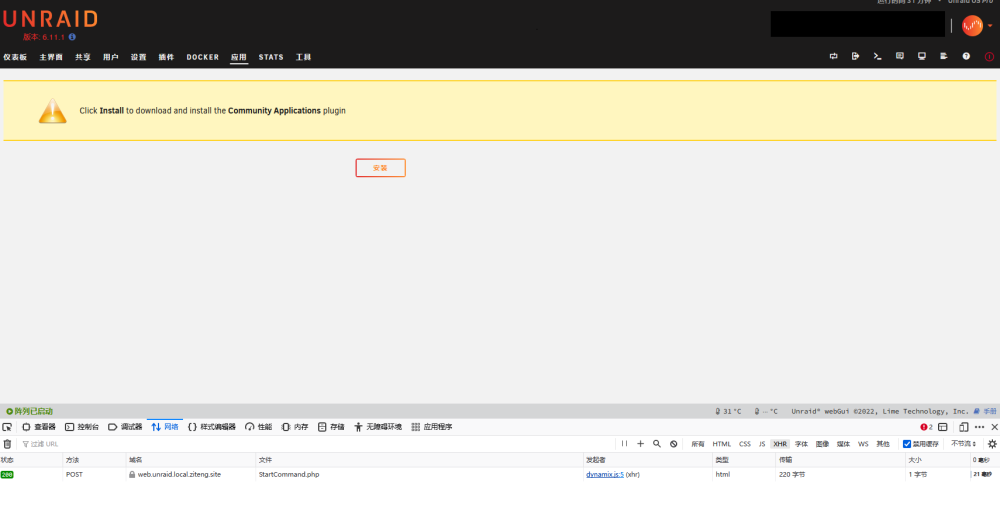Screen dimensions: 1000x520
Task: Open the 不节流 throttling dropdown
Action: (964, 444)
